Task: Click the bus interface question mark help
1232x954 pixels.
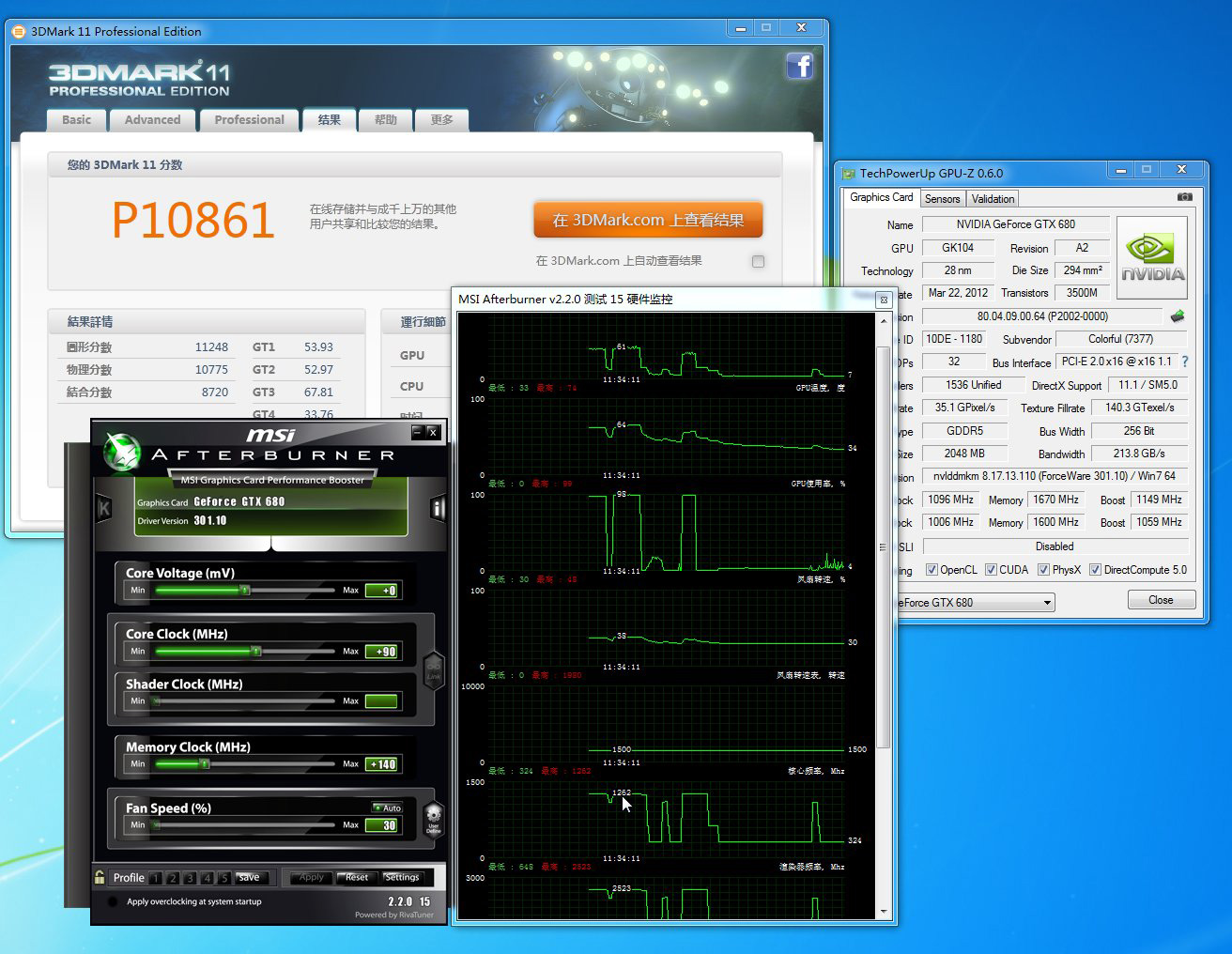Action: pos(1185,362)
